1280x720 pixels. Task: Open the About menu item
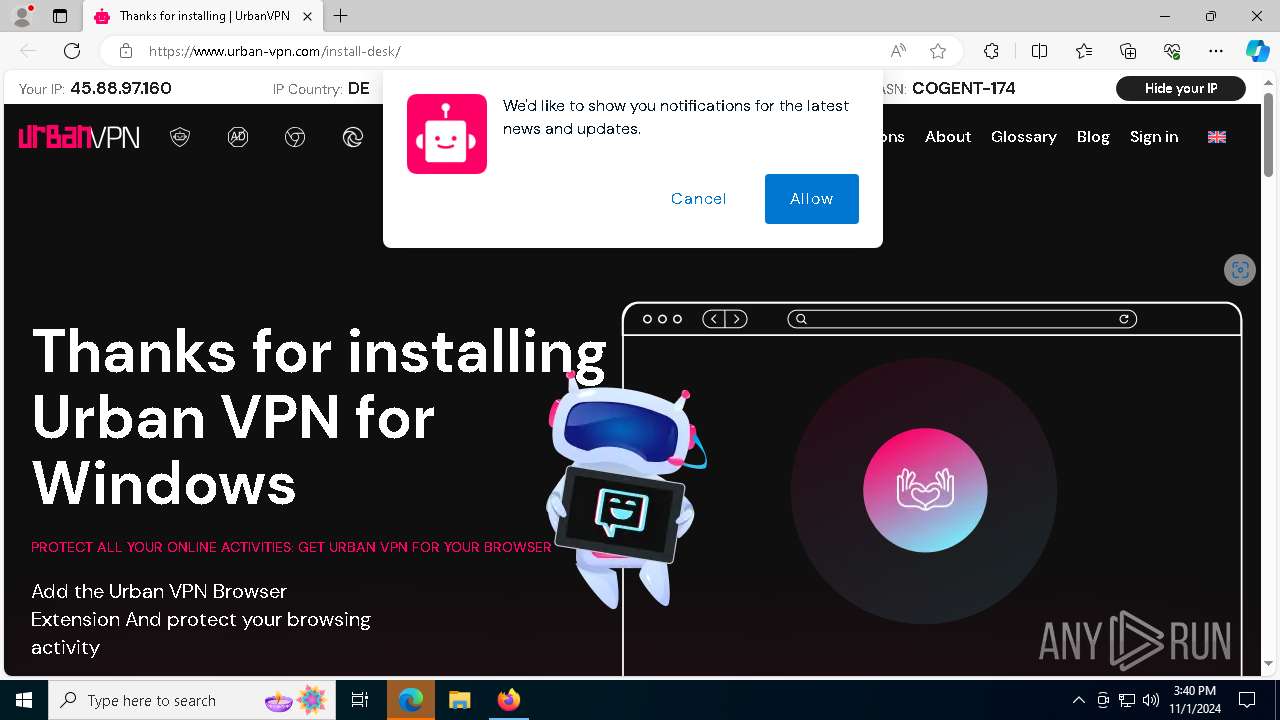pos(948,137)
